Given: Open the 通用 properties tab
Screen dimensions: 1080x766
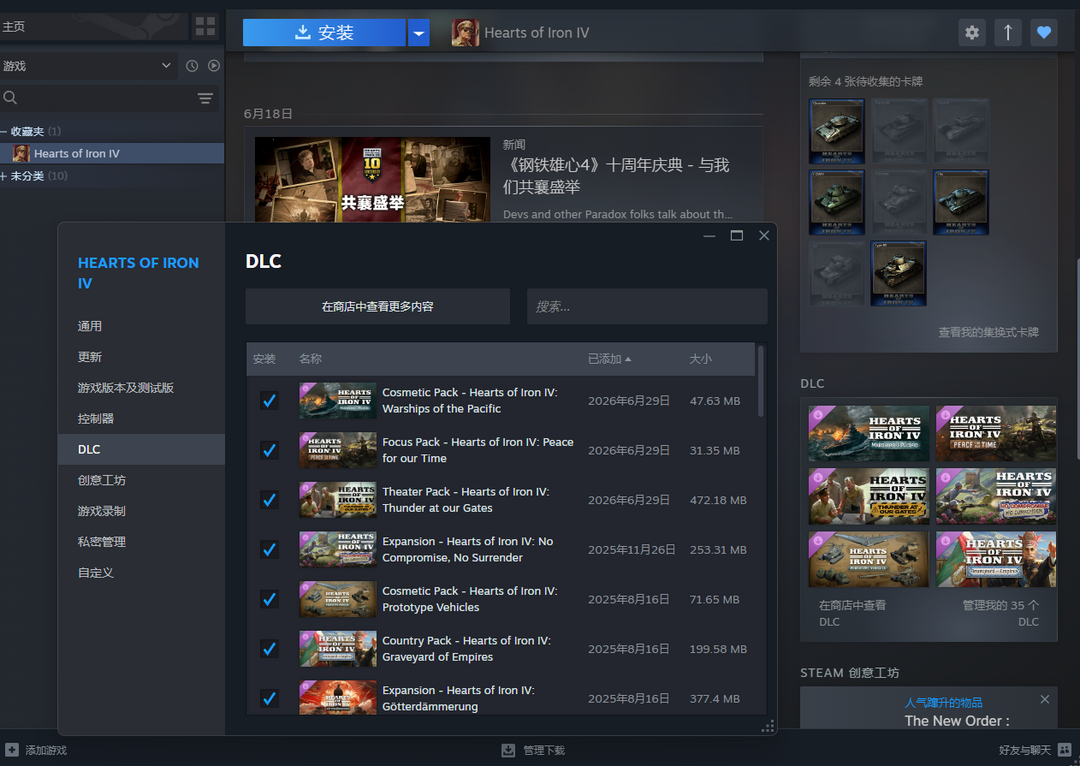Looking at the screenshot, I should 141,326.
